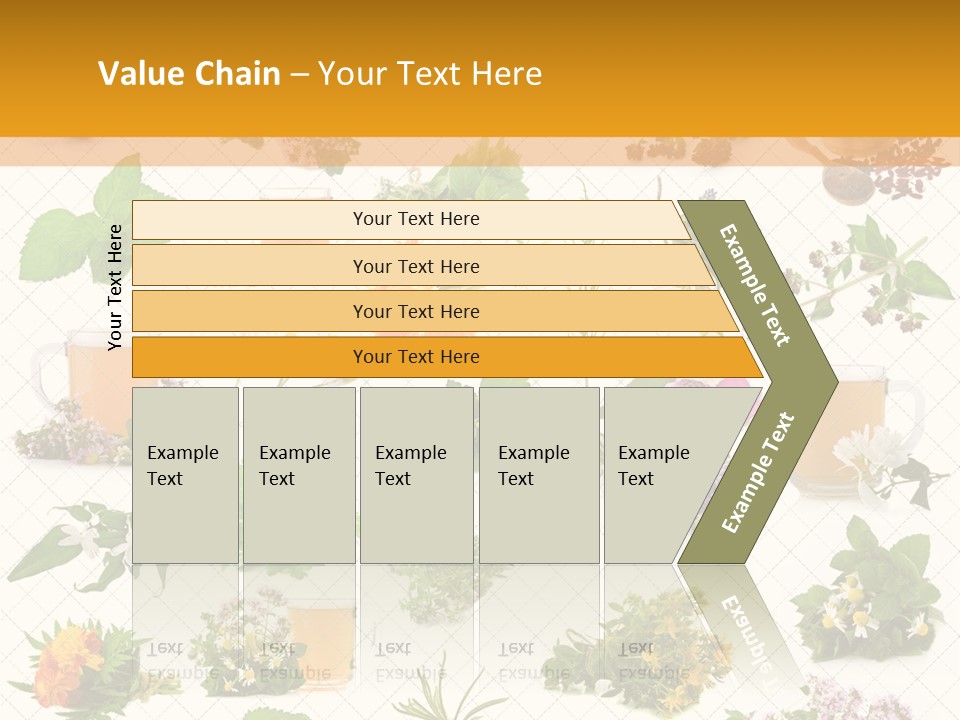Click the third gray 'Example Text' box
Image resolution: width=960 pixels, height=720 pixels.
point(416,475)
